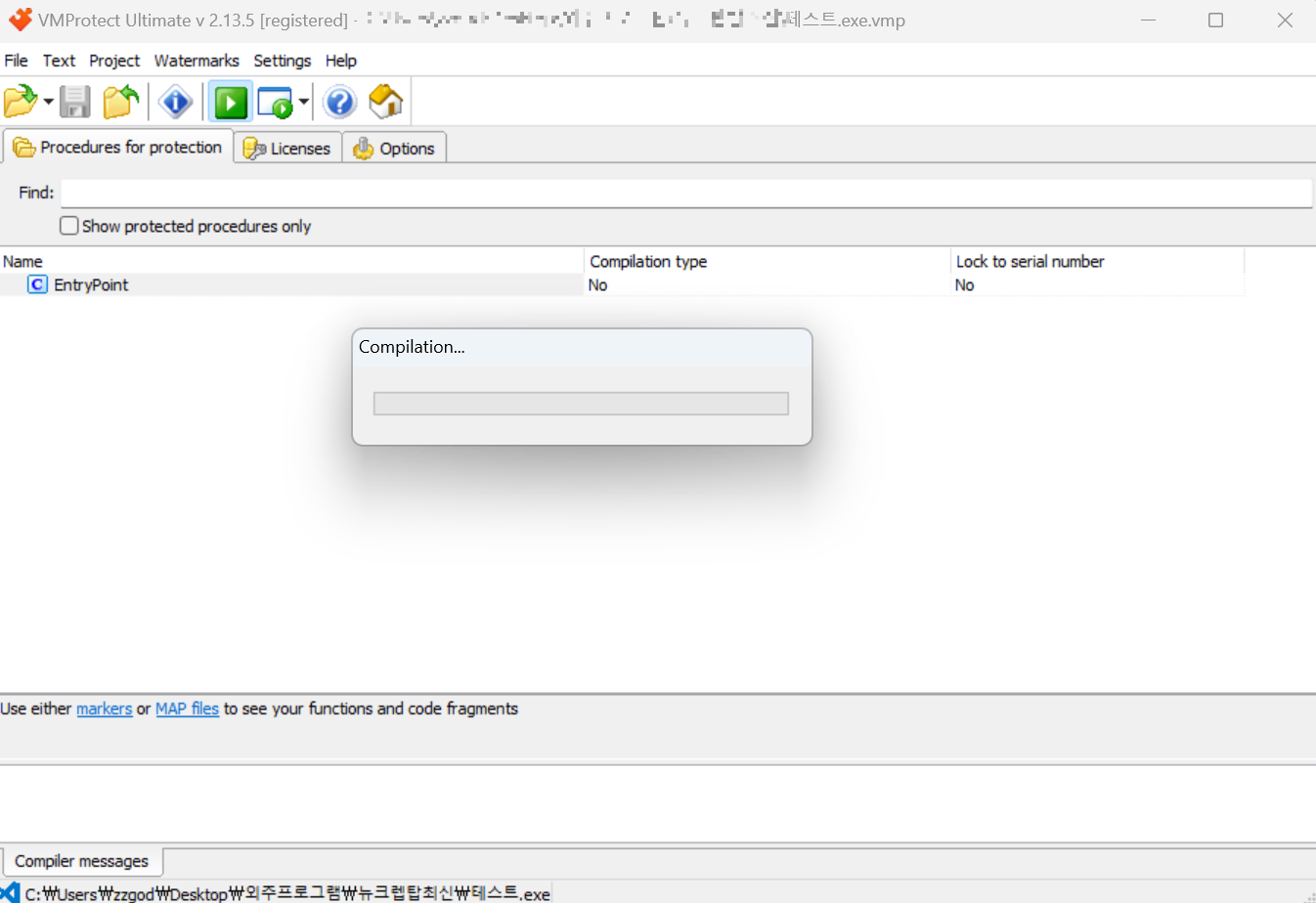1316x903 pixels.
Task: Click inside the Find input field
Action: (x=686, y=193)
